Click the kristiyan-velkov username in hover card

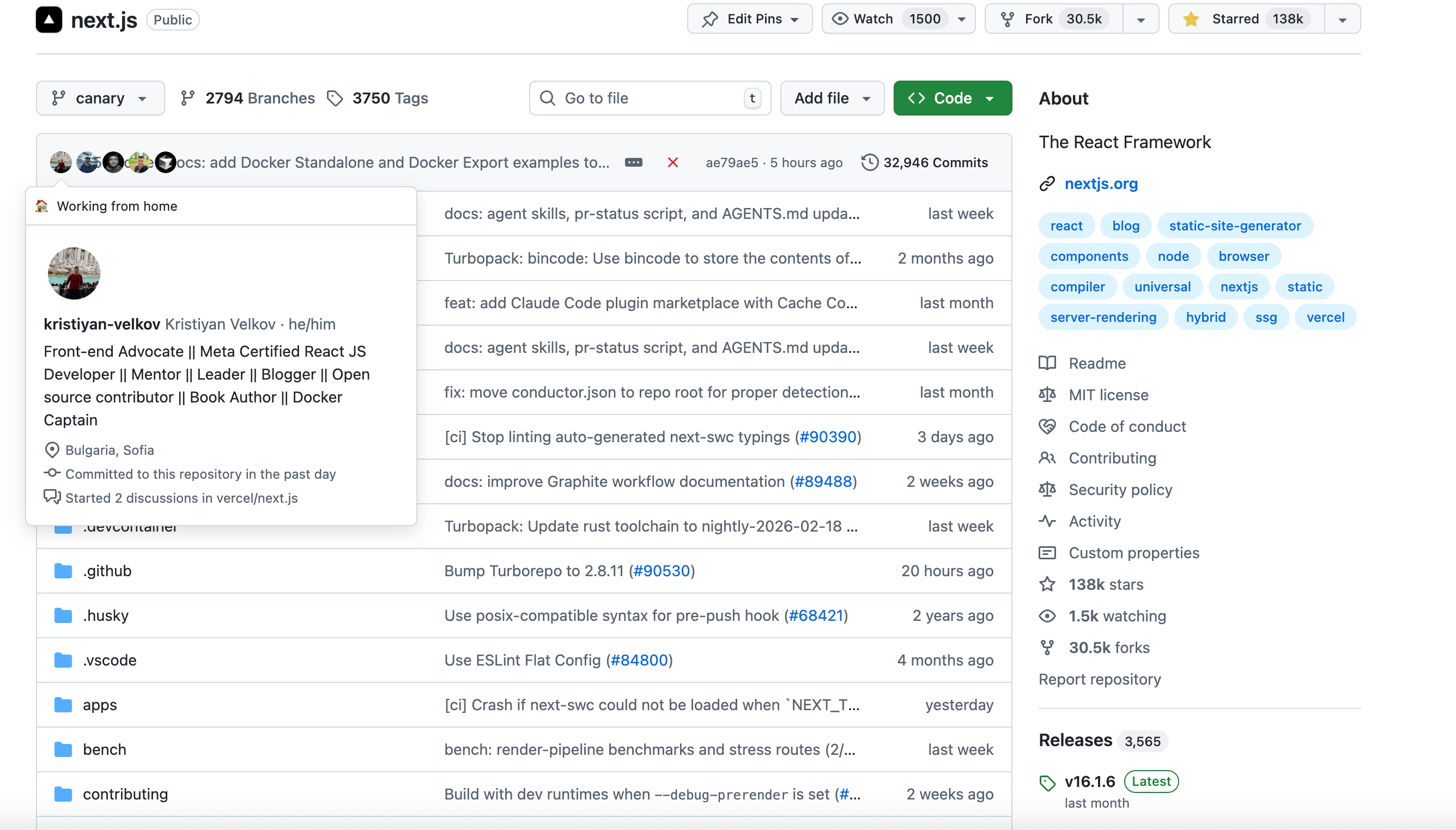click(101, 324)
